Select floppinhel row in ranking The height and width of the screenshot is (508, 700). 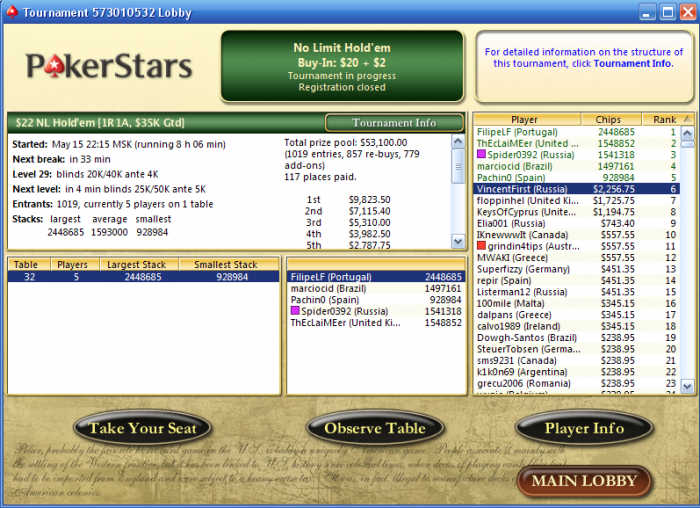[x=577, y=200]
